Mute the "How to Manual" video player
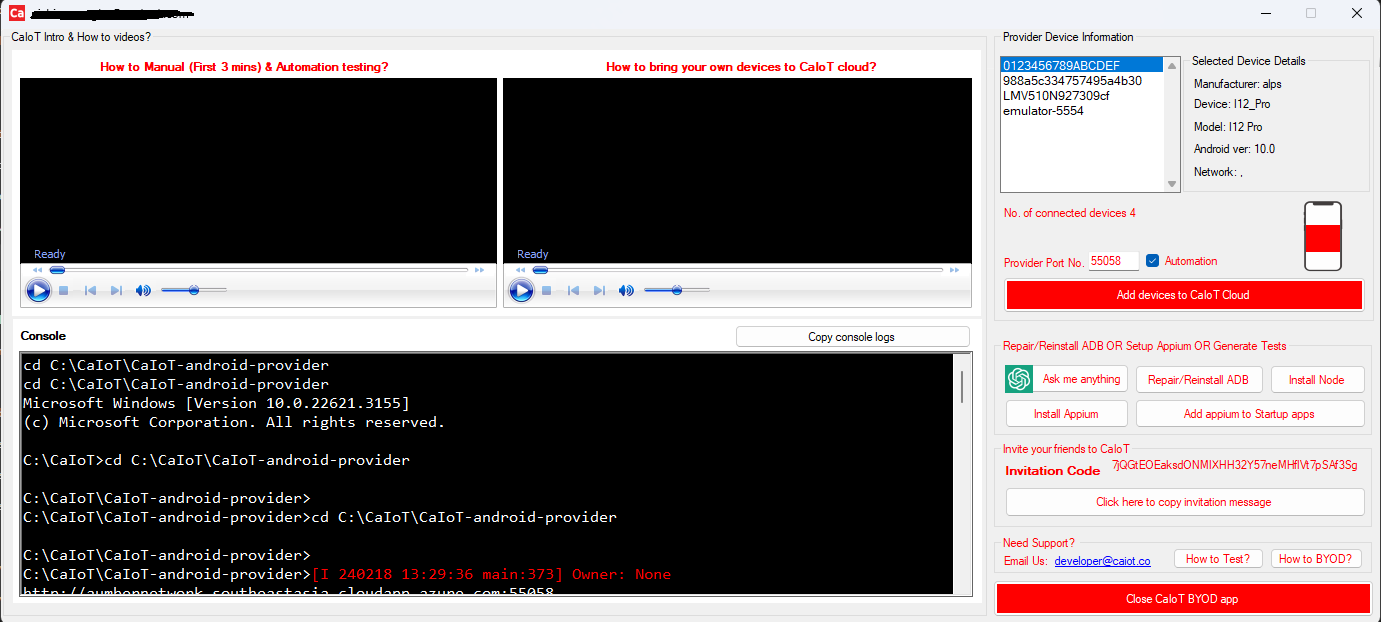The width and height of the screenshot is (1381, 622). [x=143, y=291]
